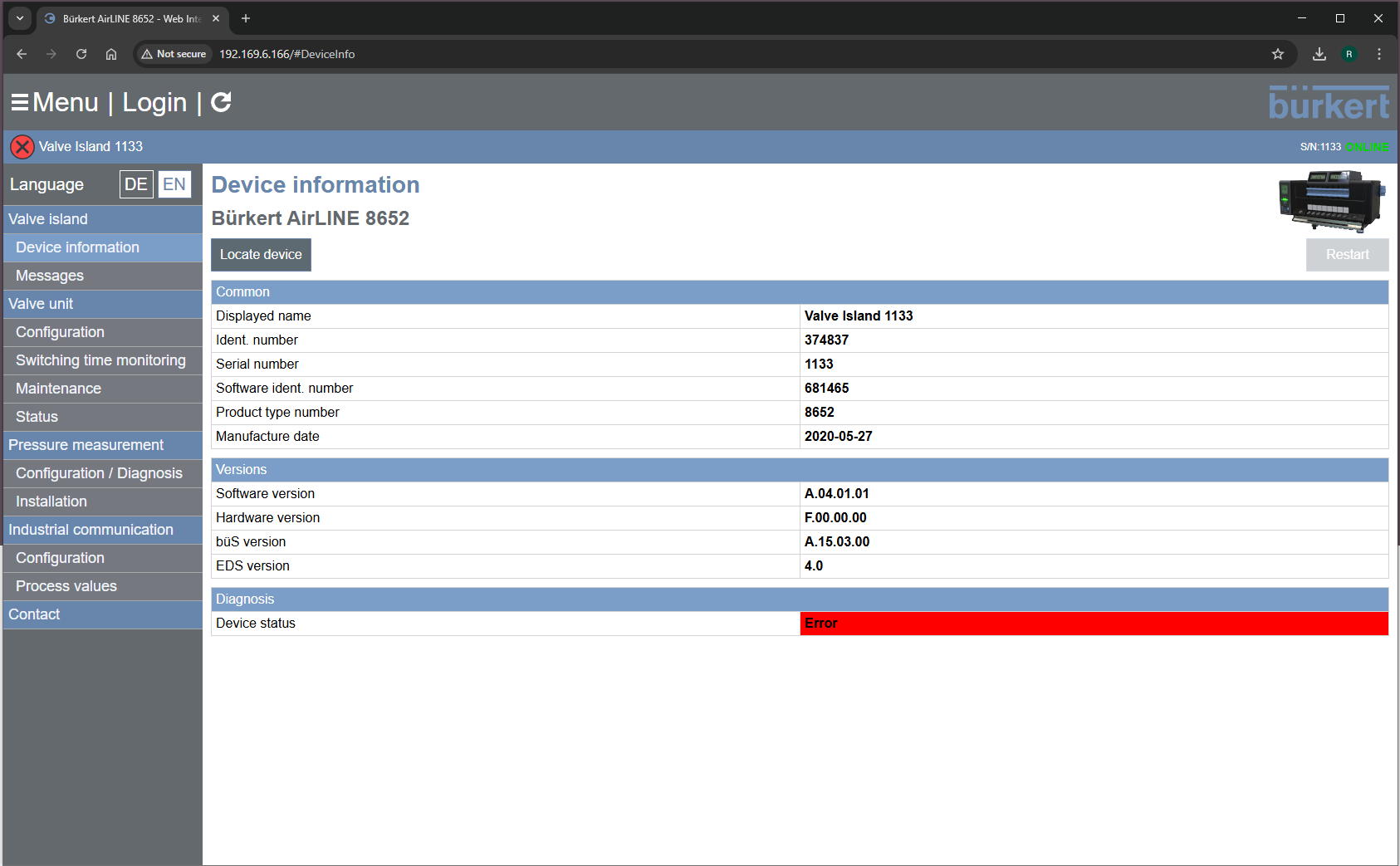Click the ONLINE status text

click(x=1367, y=147)
